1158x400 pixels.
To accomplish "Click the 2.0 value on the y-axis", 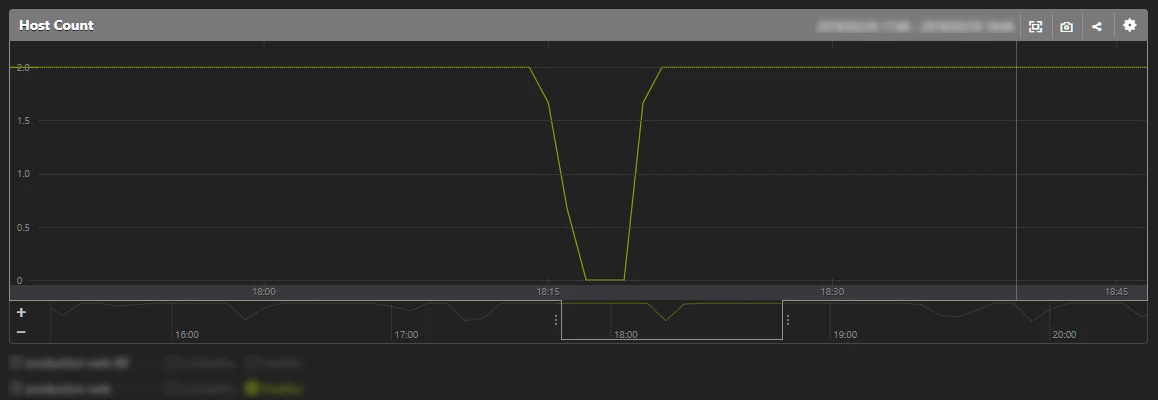I will point(23,67).
